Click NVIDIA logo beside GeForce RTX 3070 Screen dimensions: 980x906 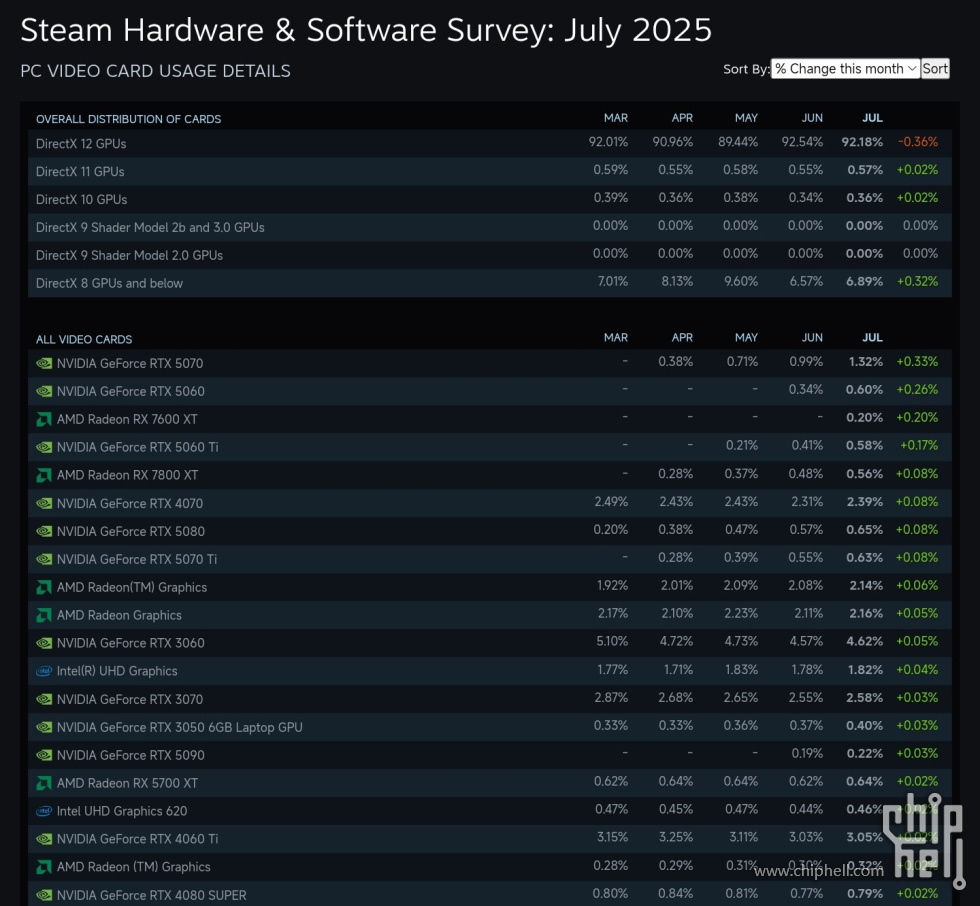pyautogui.click(x=44, y=699)
